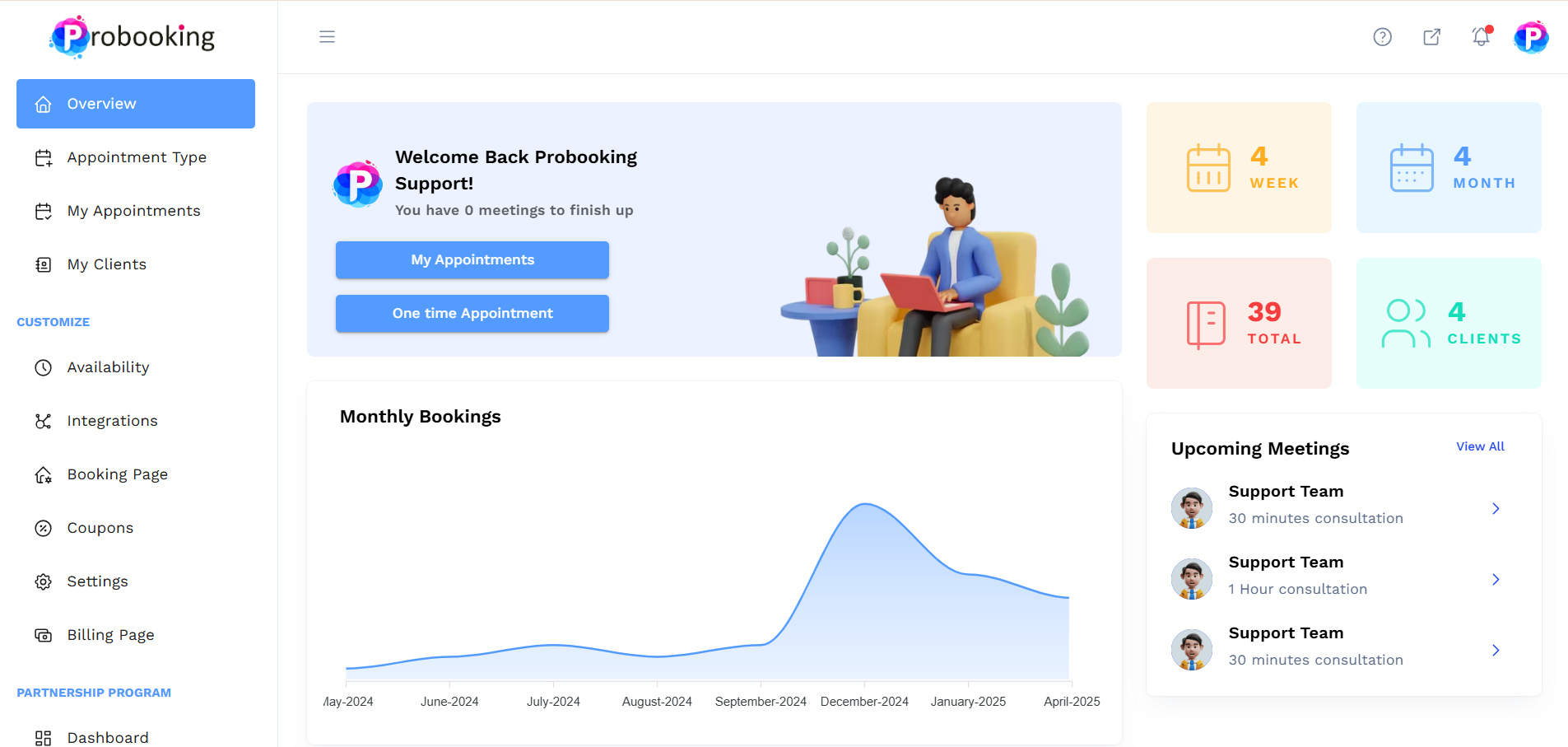
Task: Click the Availability clock icon
Action: click(44, 367)
